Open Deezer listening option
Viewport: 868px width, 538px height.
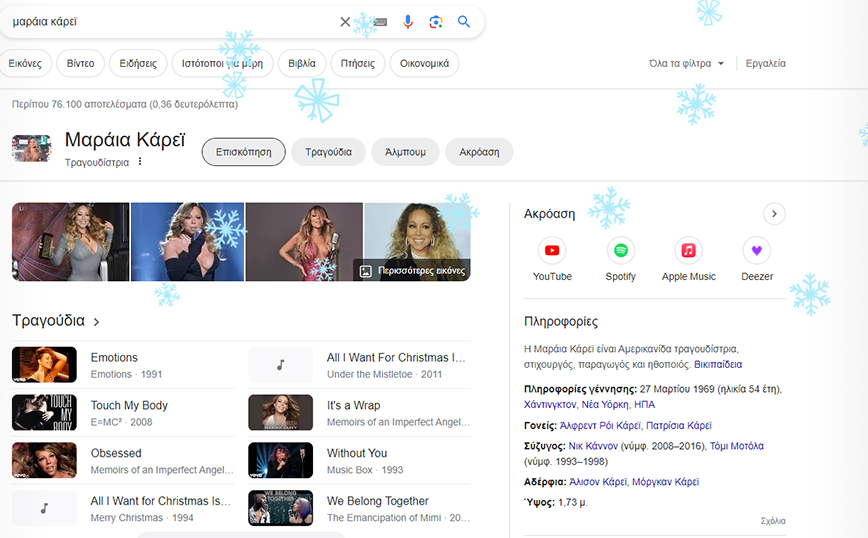coord(757,251)
